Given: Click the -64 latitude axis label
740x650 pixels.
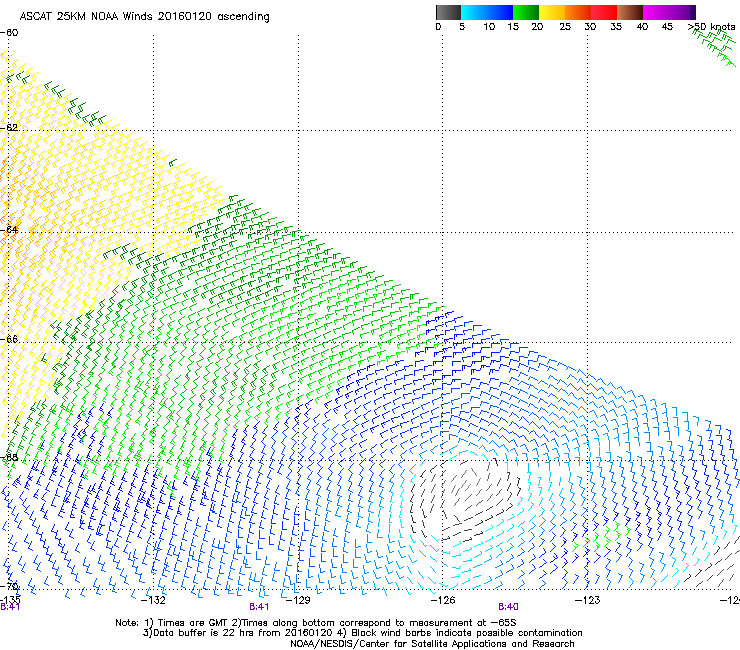Looking at the screenshot, I should point(9,230).
